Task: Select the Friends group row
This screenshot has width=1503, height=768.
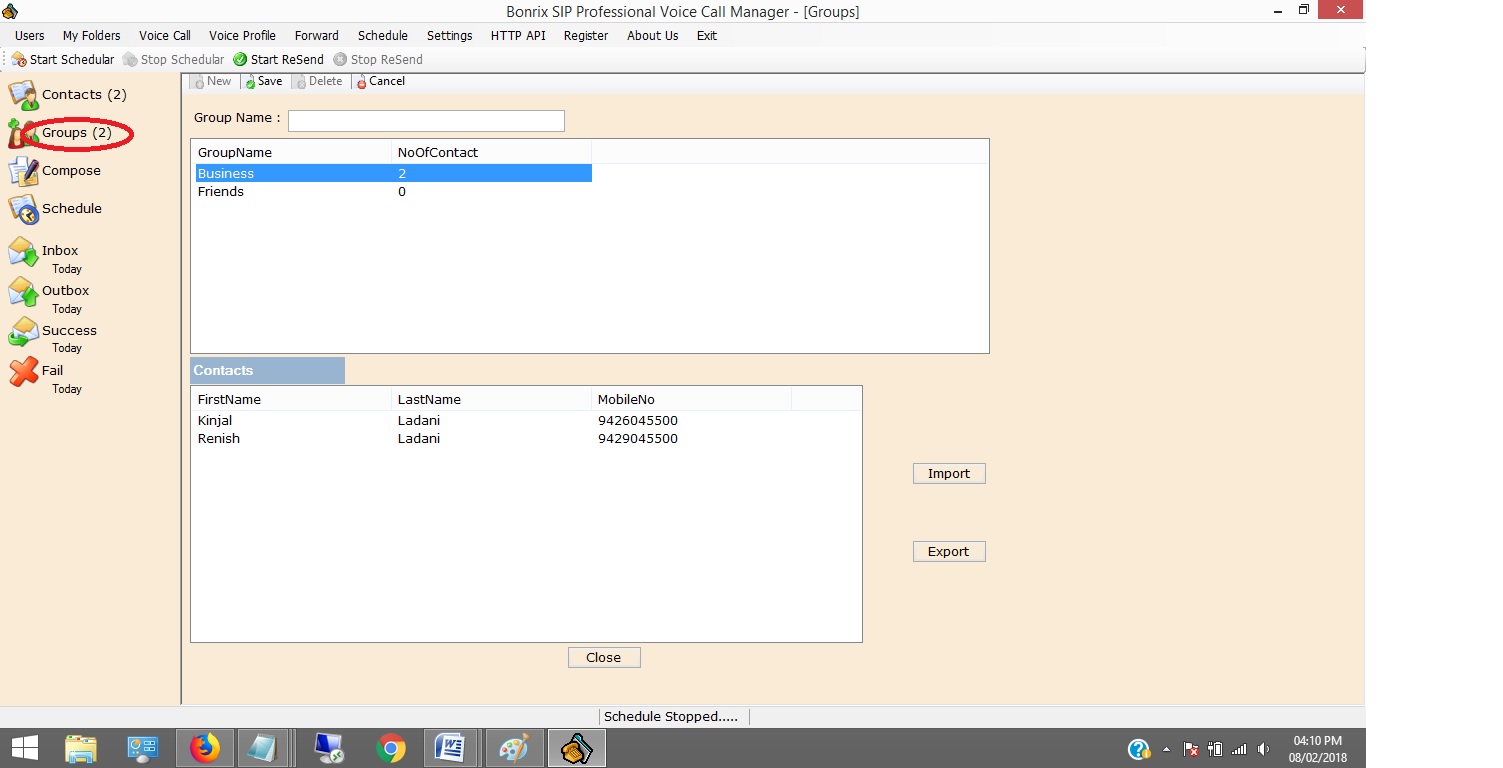Action: pyautogui.click(x=392, y=192)
